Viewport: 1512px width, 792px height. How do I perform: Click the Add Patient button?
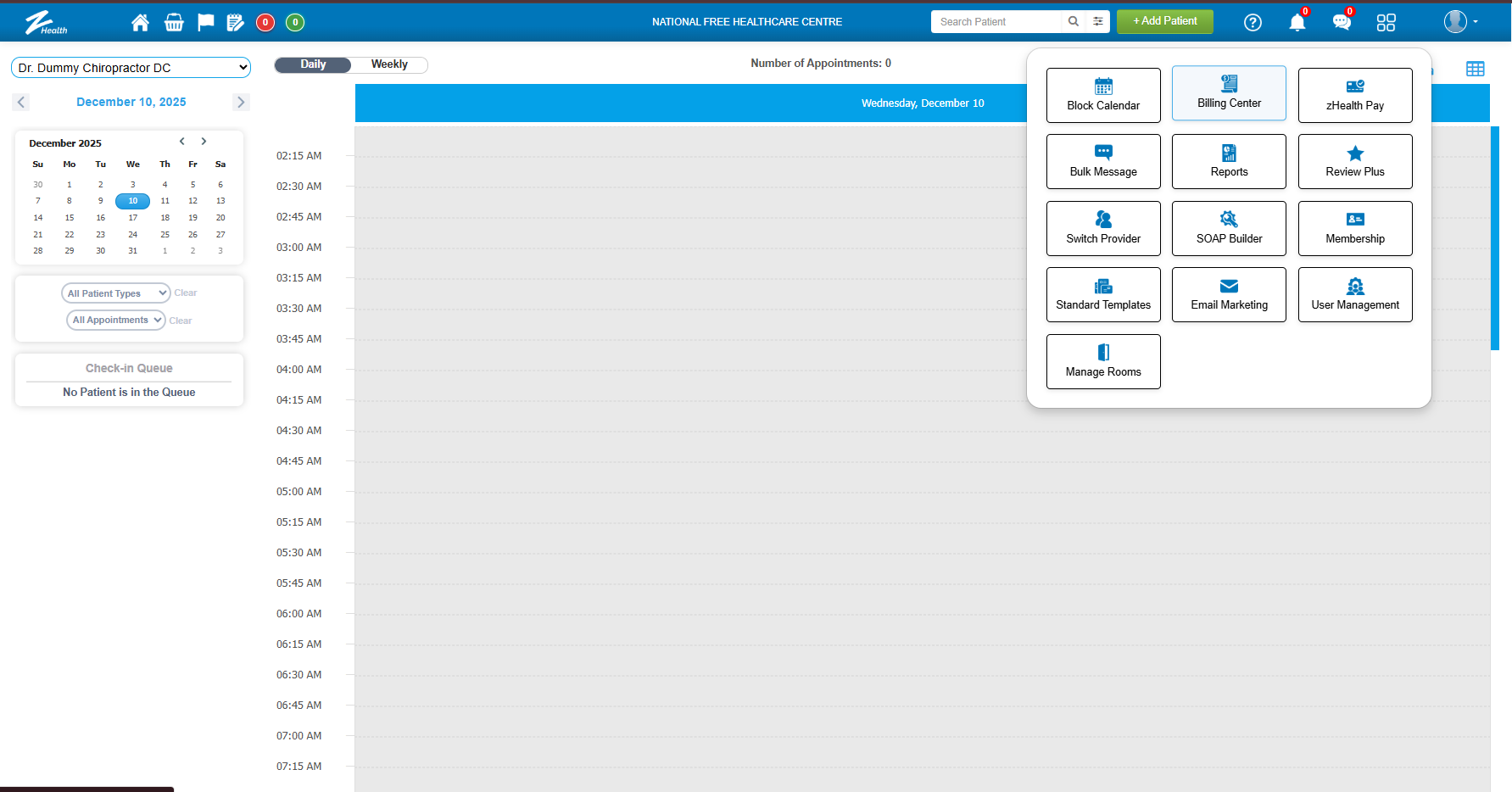[x=1164, y=21]
